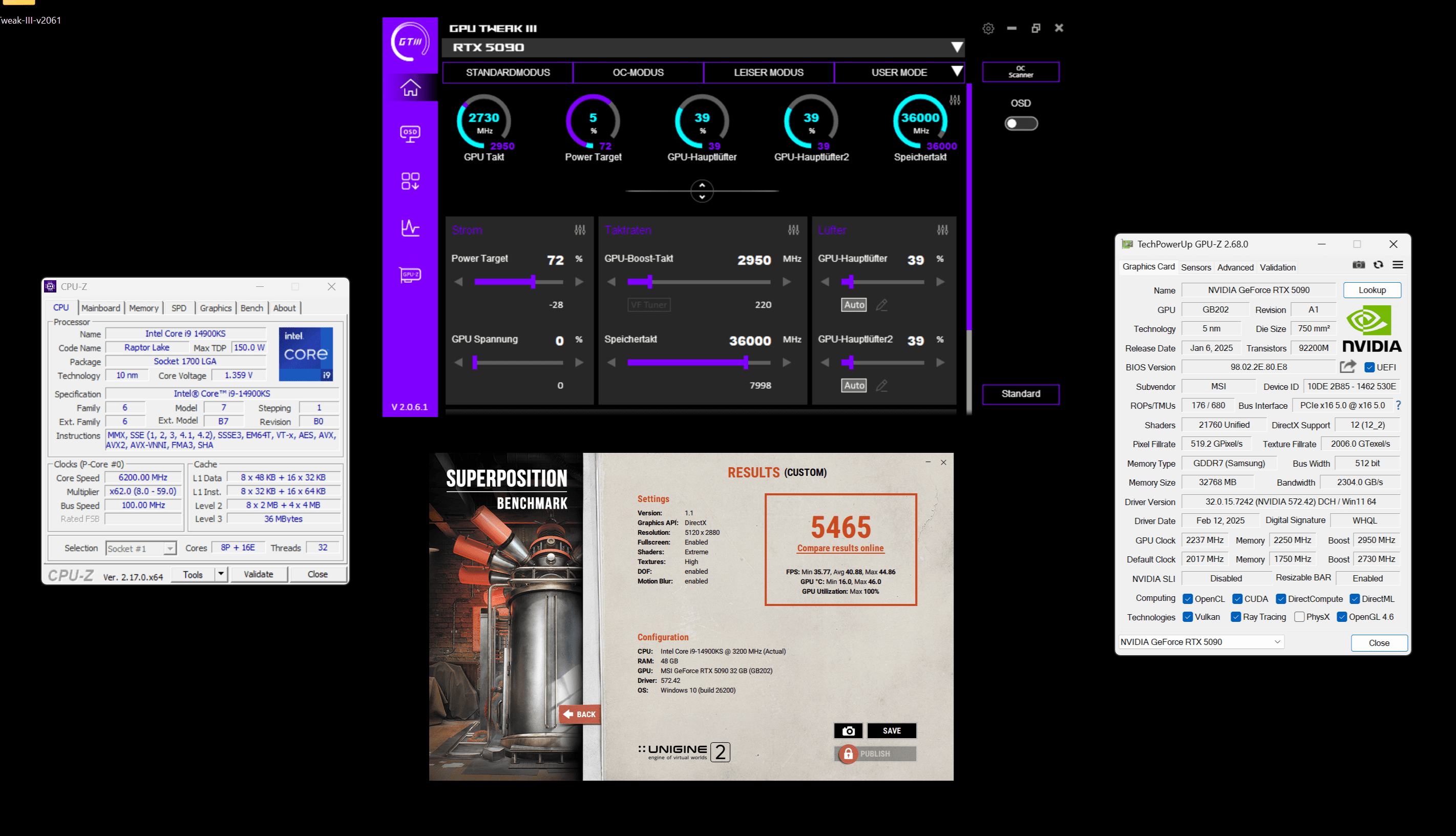Click the Compare results online link
The height and width of the screenshot is (836, 1456).
tap(839, 548)
